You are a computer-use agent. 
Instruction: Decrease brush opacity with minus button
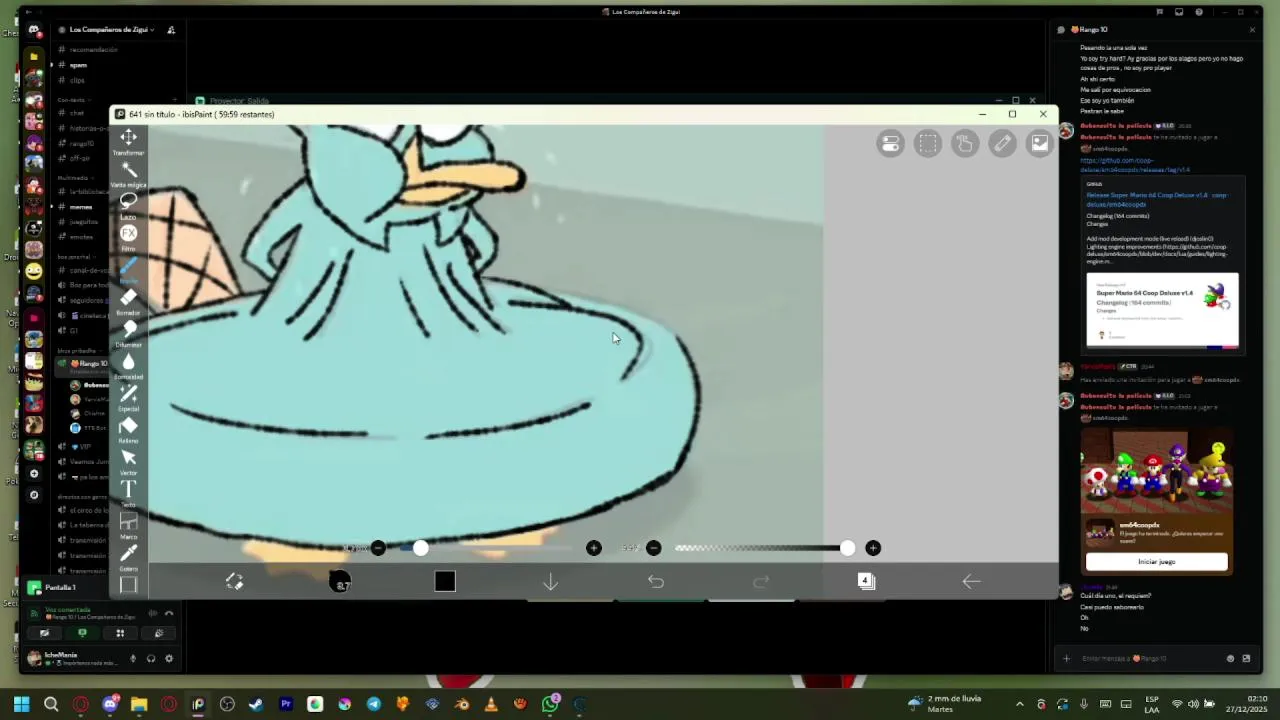tap(653, 548)
